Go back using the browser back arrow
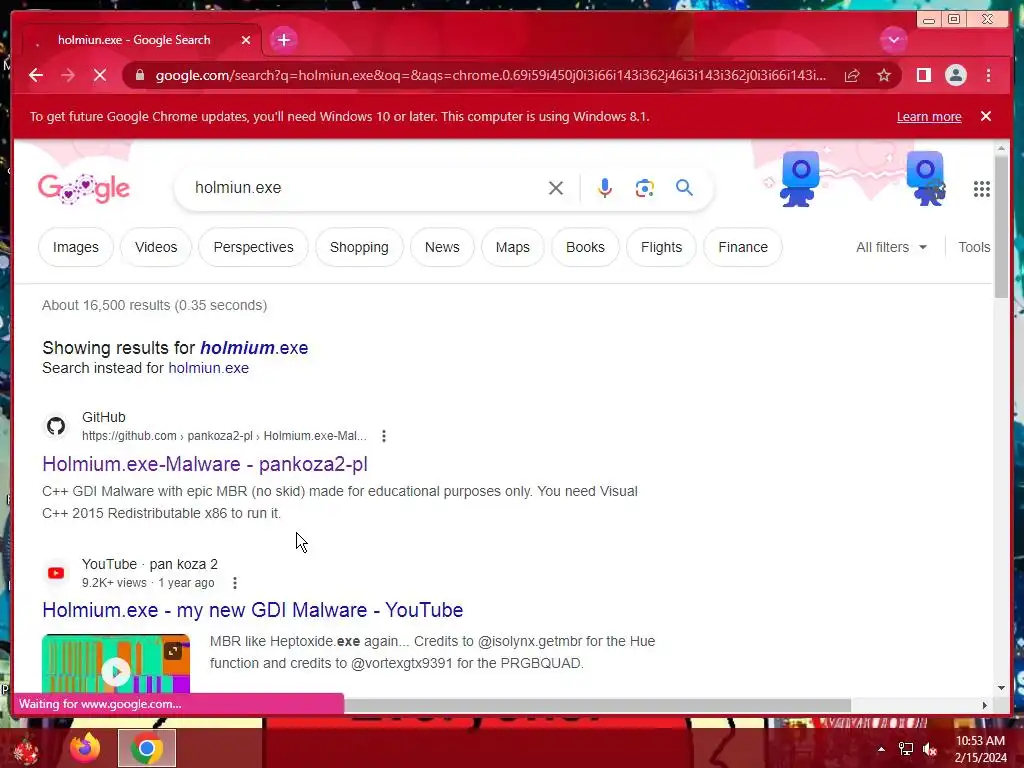 (36, 75)
